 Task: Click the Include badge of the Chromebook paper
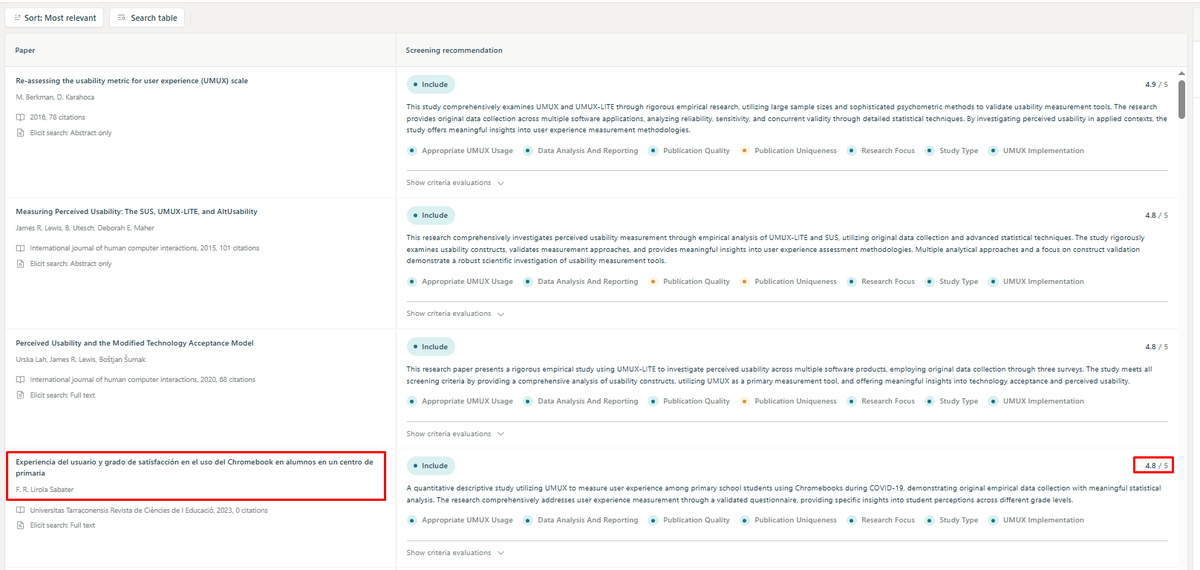pyautogui.click(x=430, y=465)
